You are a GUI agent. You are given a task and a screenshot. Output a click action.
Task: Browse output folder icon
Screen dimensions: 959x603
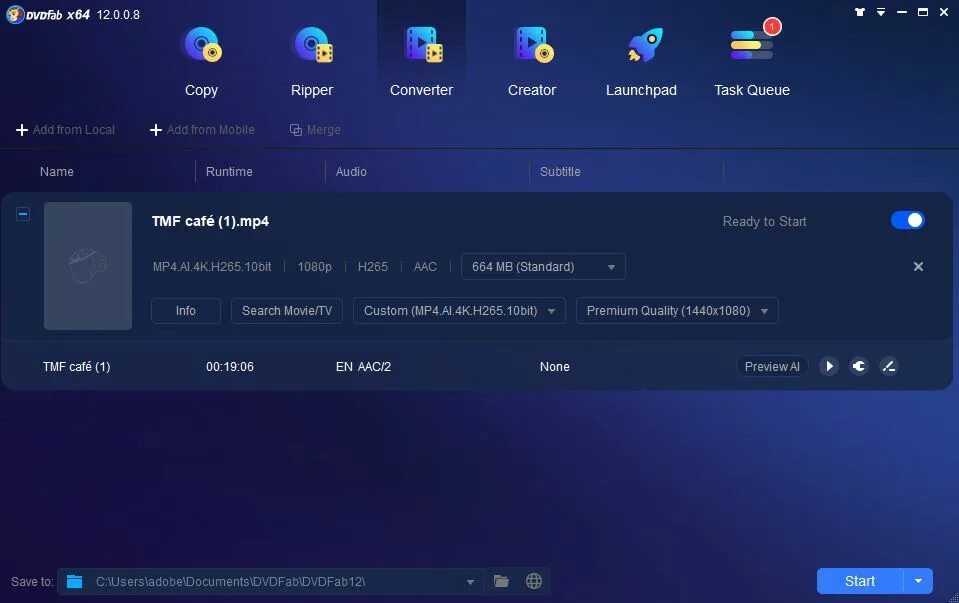tap(501, 581)
